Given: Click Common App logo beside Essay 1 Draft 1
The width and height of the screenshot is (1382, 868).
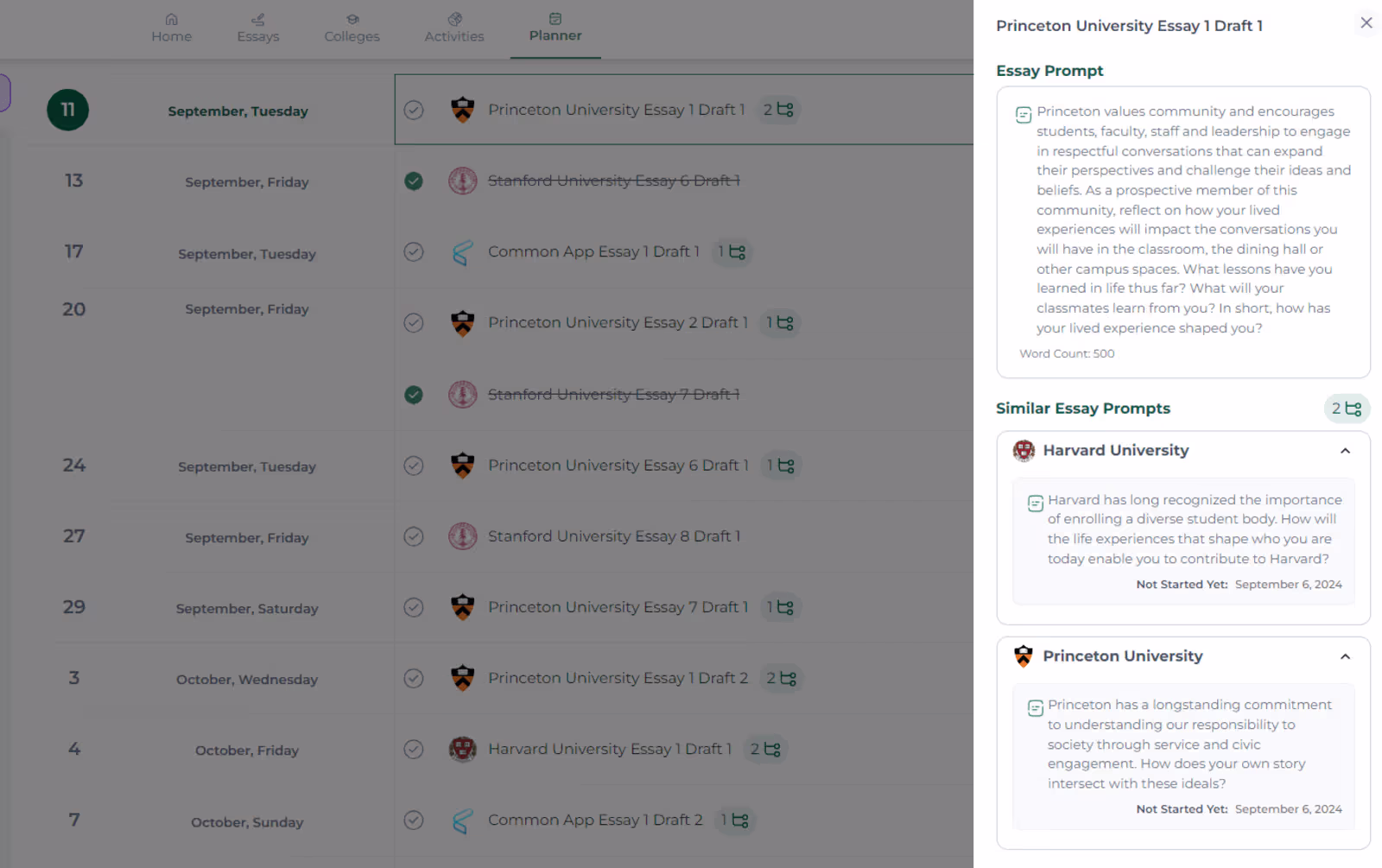Looking at the screenshot, I should pyautogui.click(x=463, y=252).
